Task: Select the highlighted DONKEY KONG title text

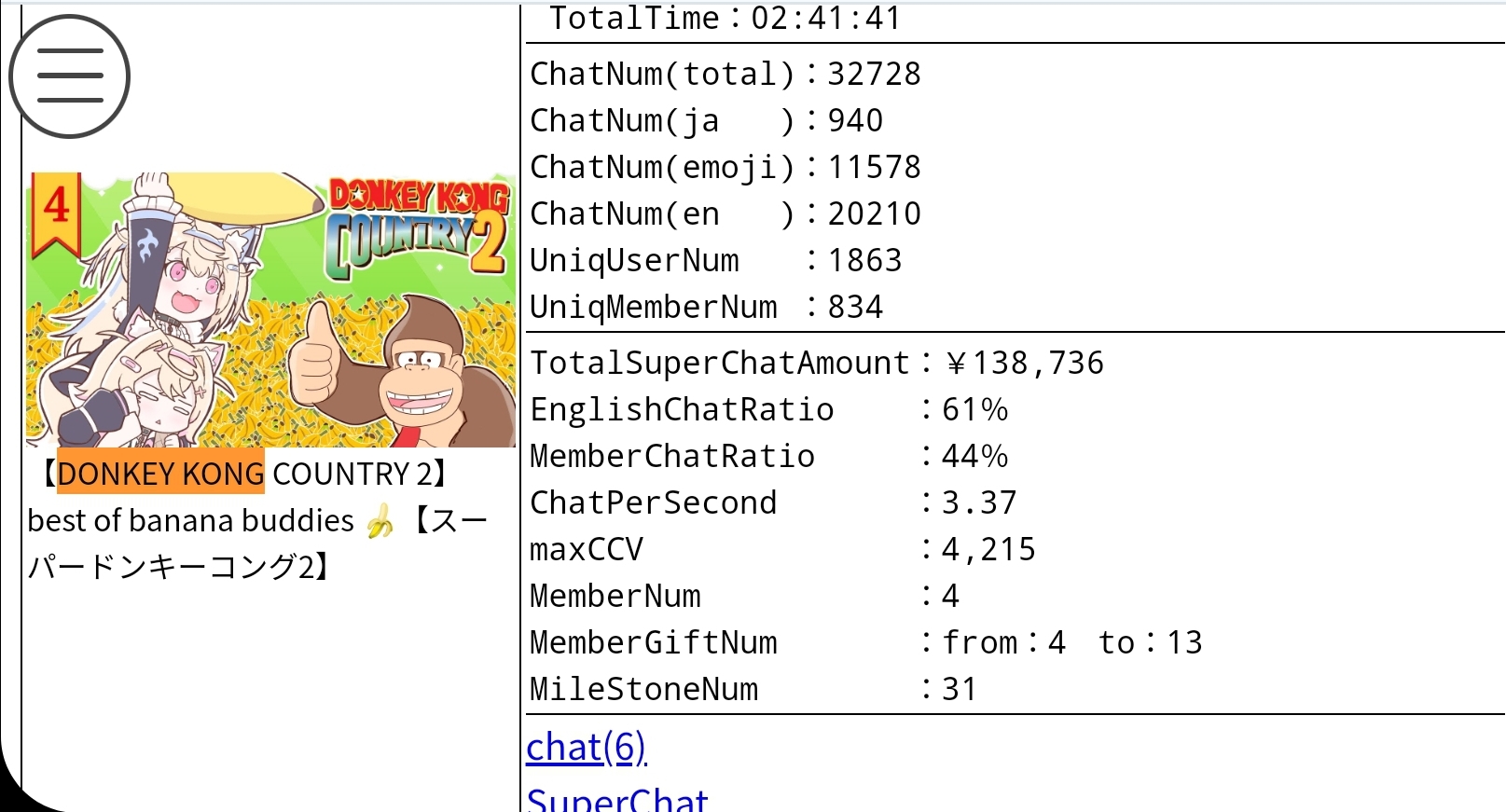Action: (160, 473)
